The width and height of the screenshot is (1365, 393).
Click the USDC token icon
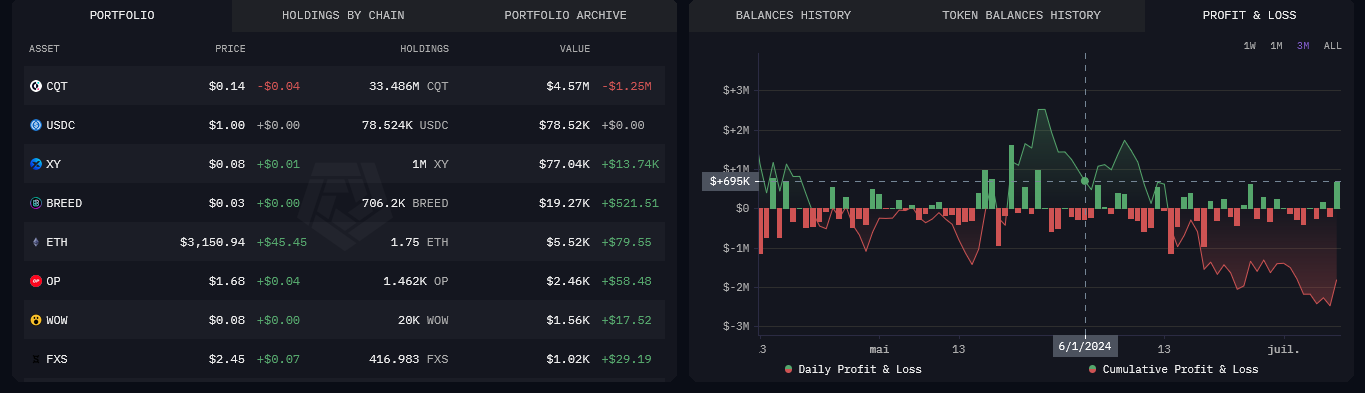[x=36, y=125]
